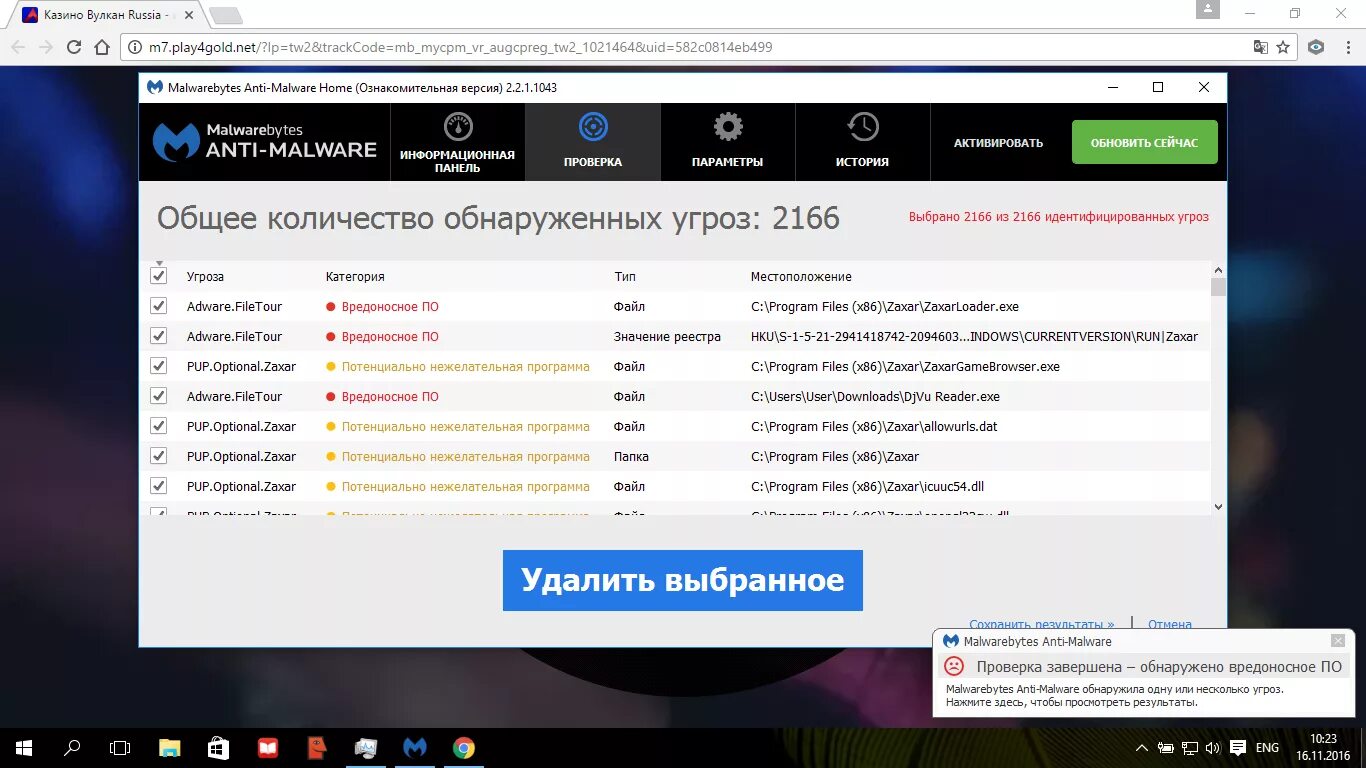Click the Chrome back arrow

(18, 47)
